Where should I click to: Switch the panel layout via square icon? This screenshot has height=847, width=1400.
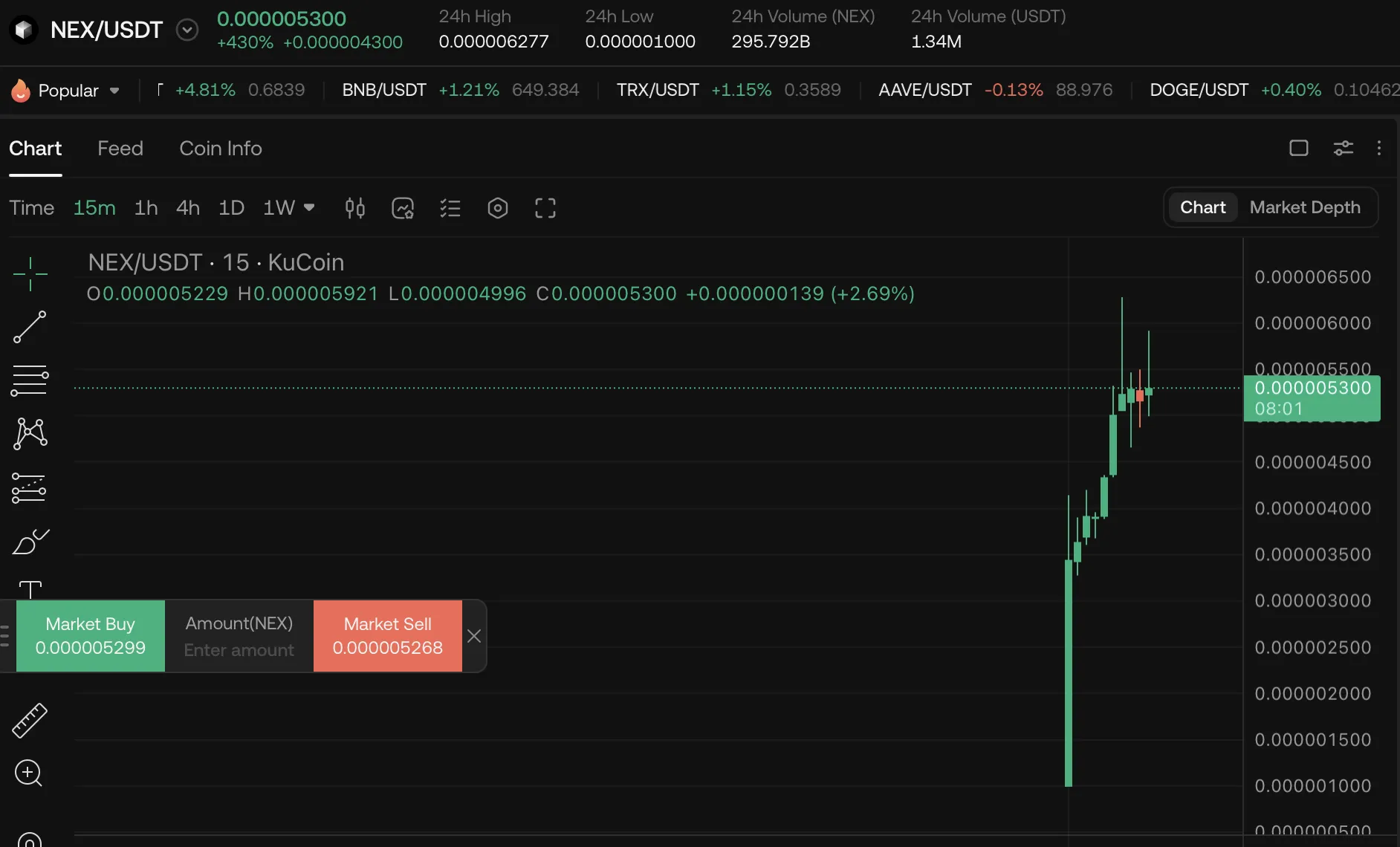click(1299, 148)
